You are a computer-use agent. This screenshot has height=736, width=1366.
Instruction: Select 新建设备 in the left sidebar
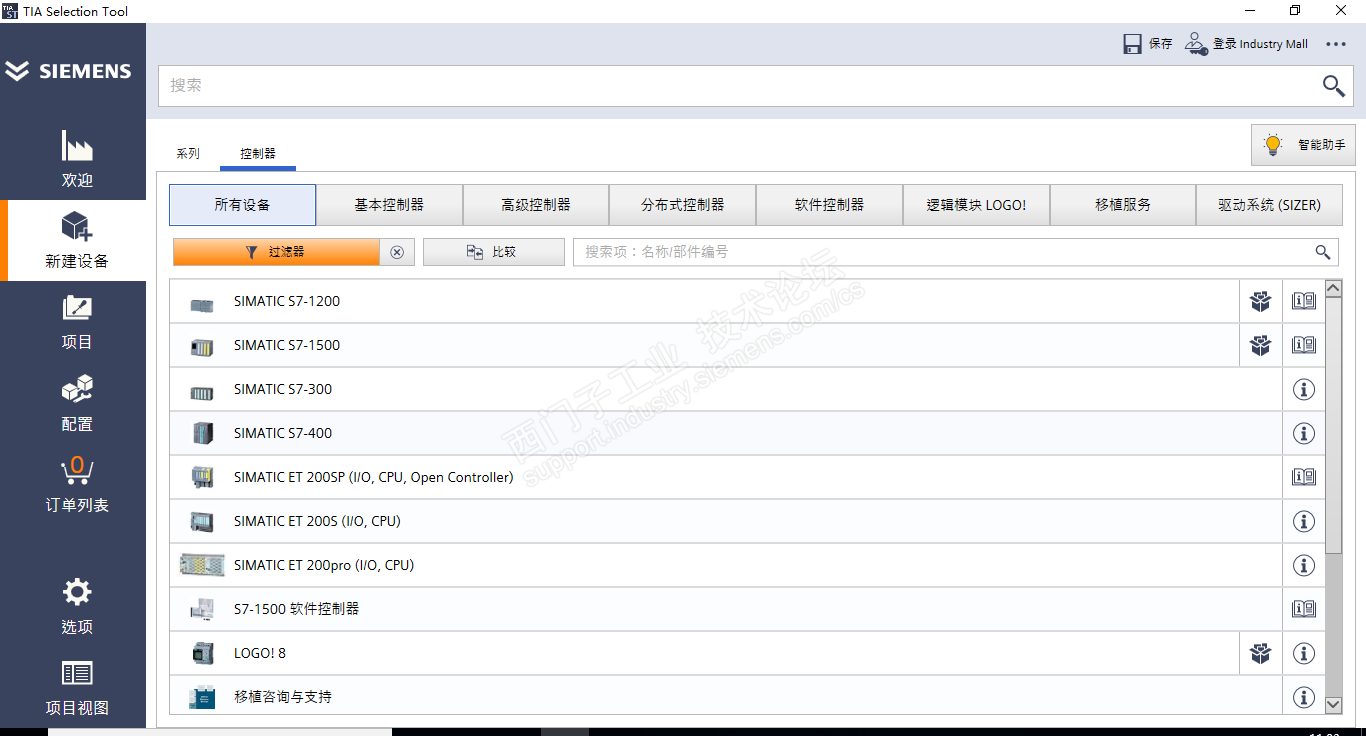click(77, 240)
